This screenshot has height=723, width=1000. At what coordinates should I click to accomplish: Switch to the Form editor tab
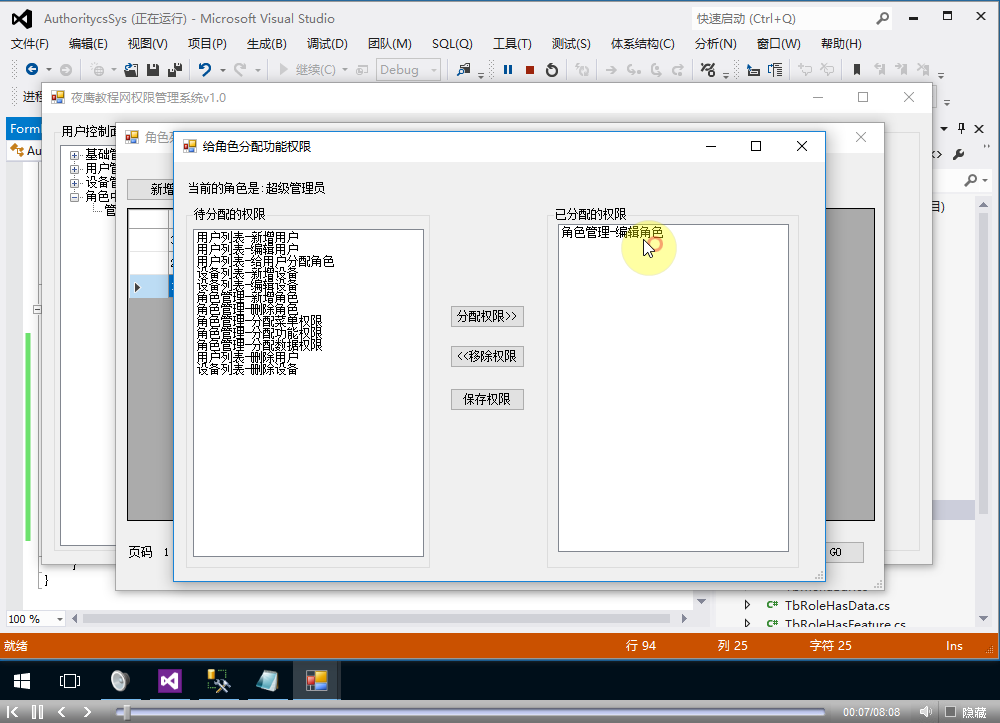[x=24, y=128]
